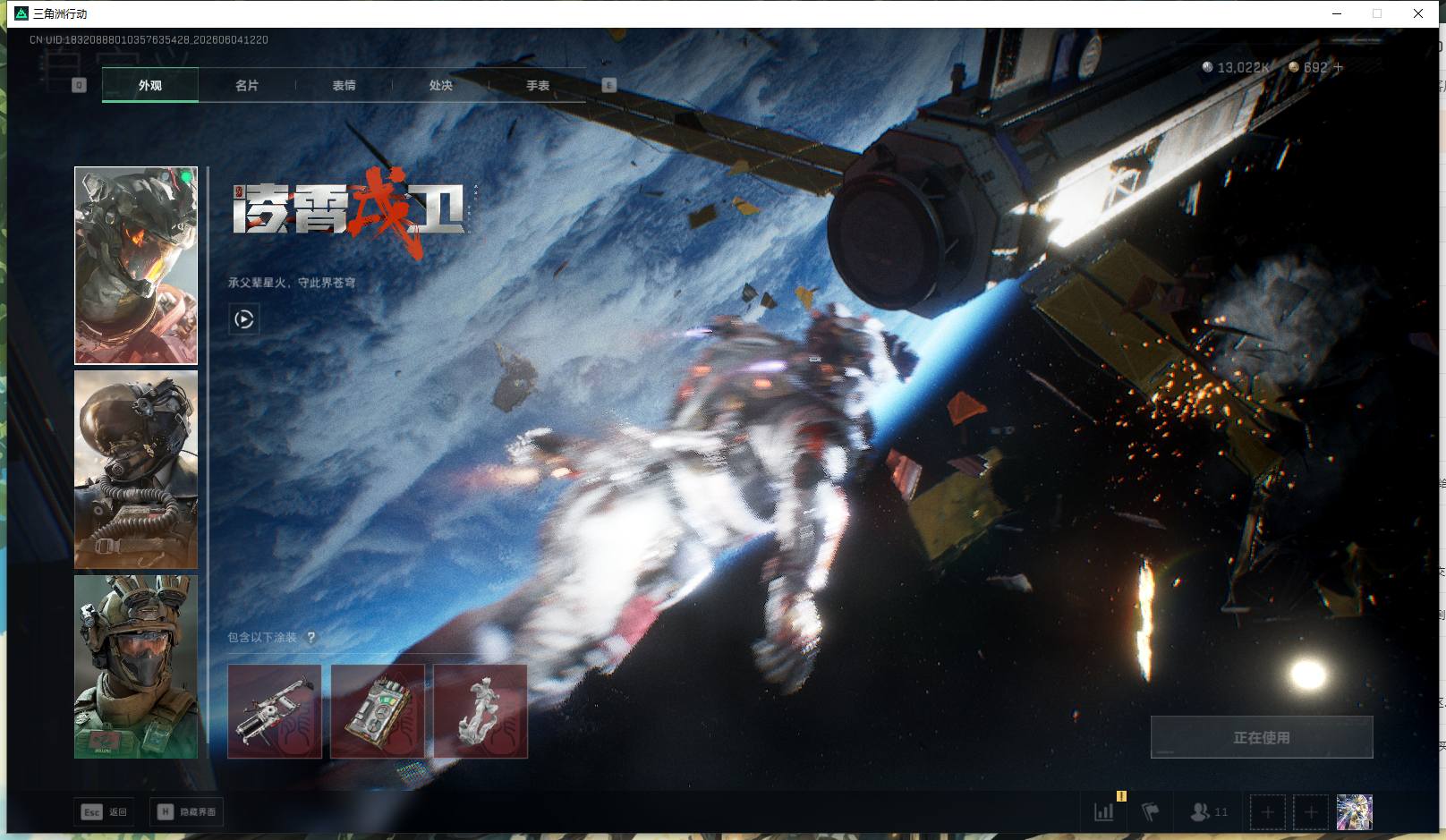Open the 手表 tab
Screen dimensions: 1446x840
tap(538, 85)
